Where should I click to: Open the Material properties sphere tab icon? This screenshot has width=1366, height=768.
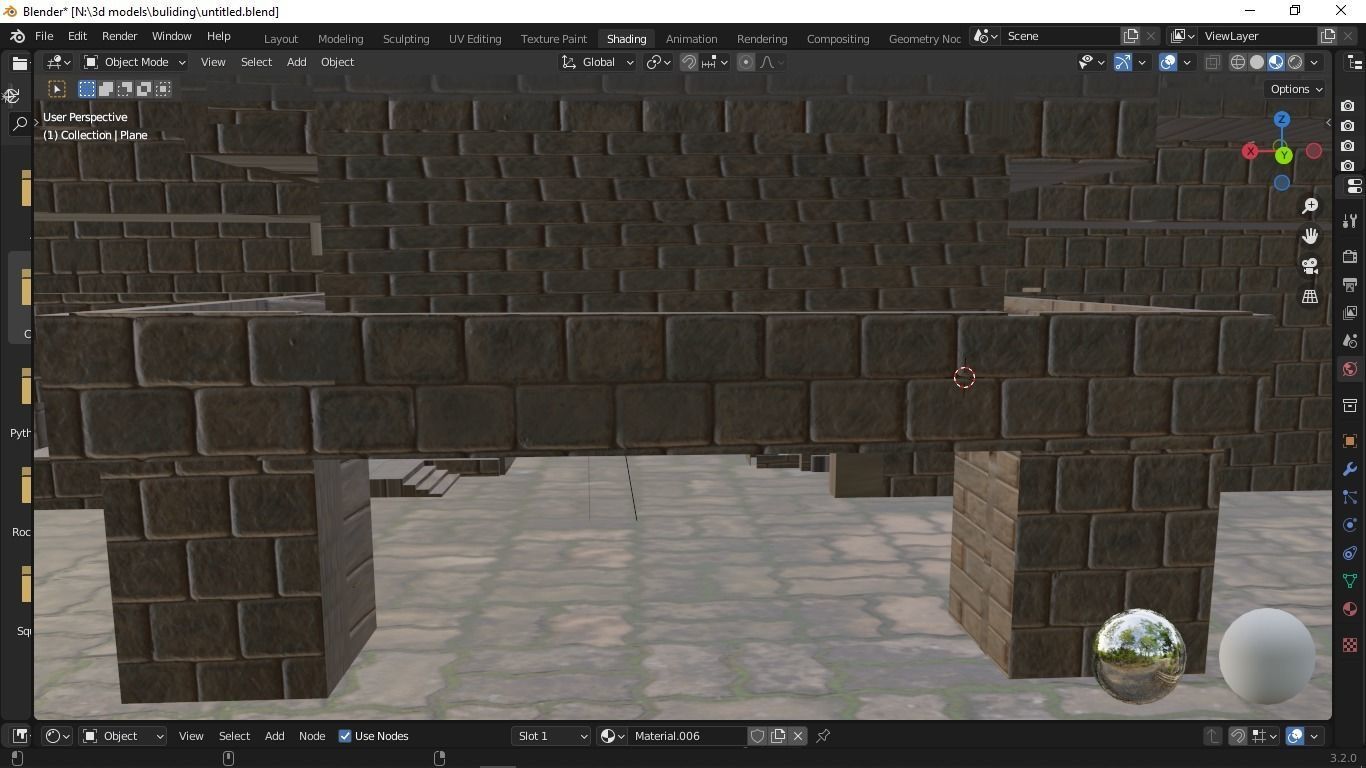click(x=1350, y=609)
